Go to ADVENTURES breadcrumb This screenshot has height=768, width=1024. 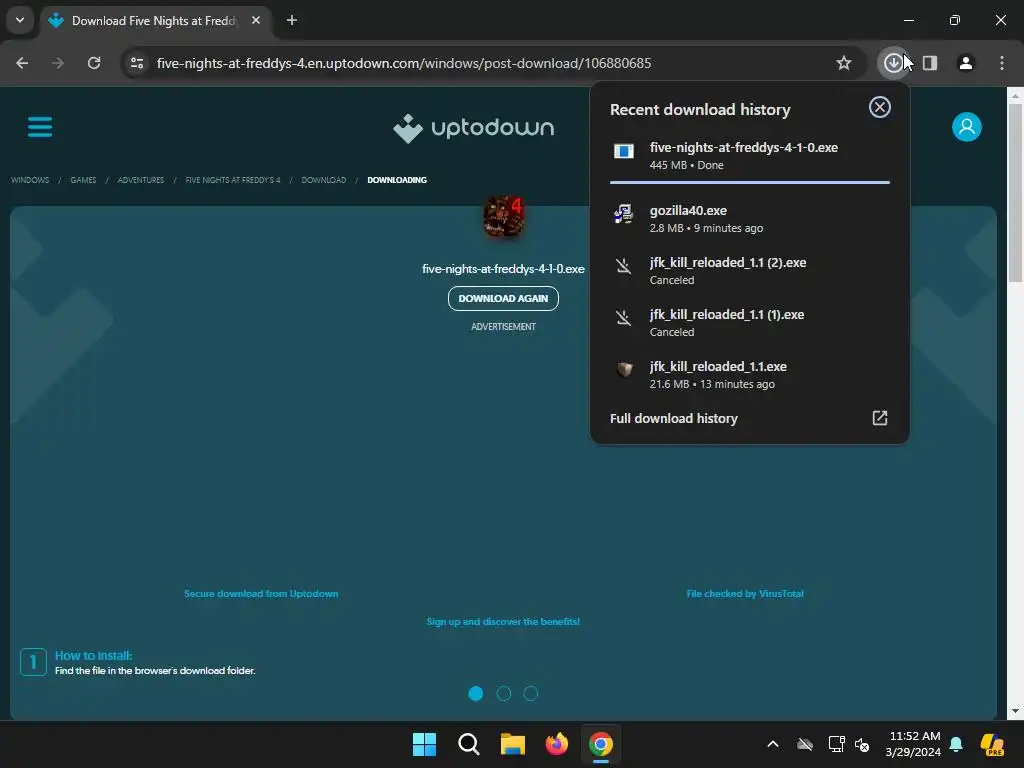(x=140, y=180)
